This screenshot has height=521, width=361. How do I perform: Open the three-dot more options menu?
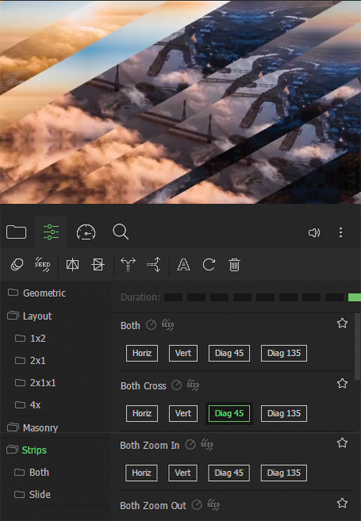click(x=341, y=232)
